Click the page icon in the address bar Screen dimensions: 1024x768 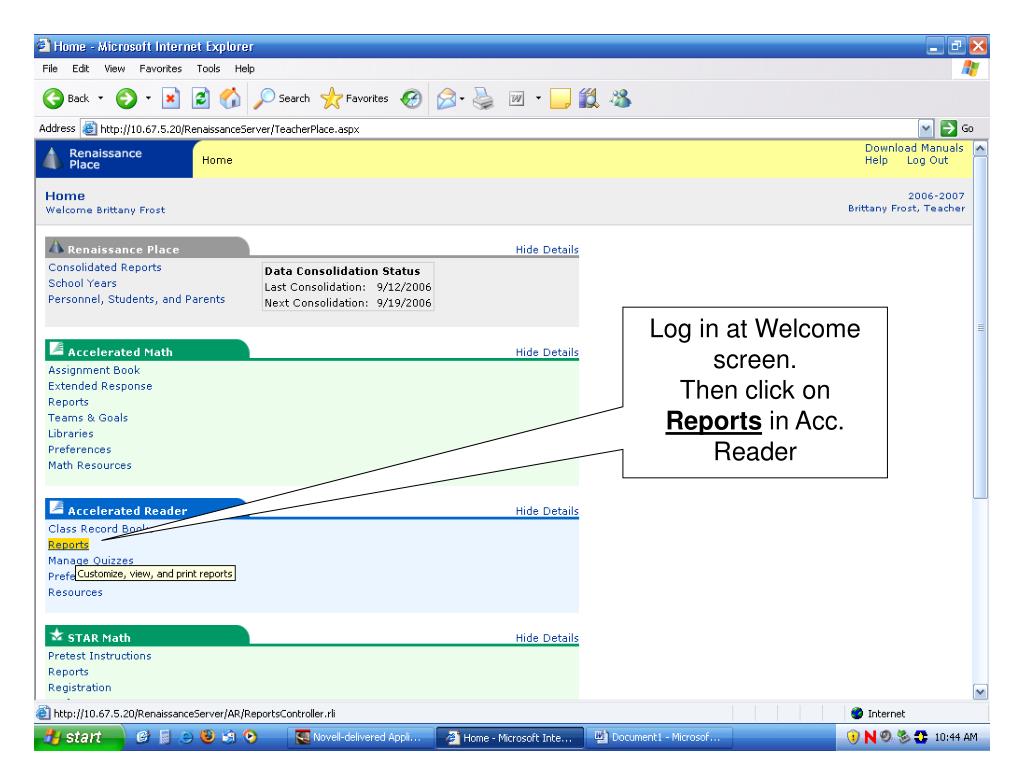point(89,129)
